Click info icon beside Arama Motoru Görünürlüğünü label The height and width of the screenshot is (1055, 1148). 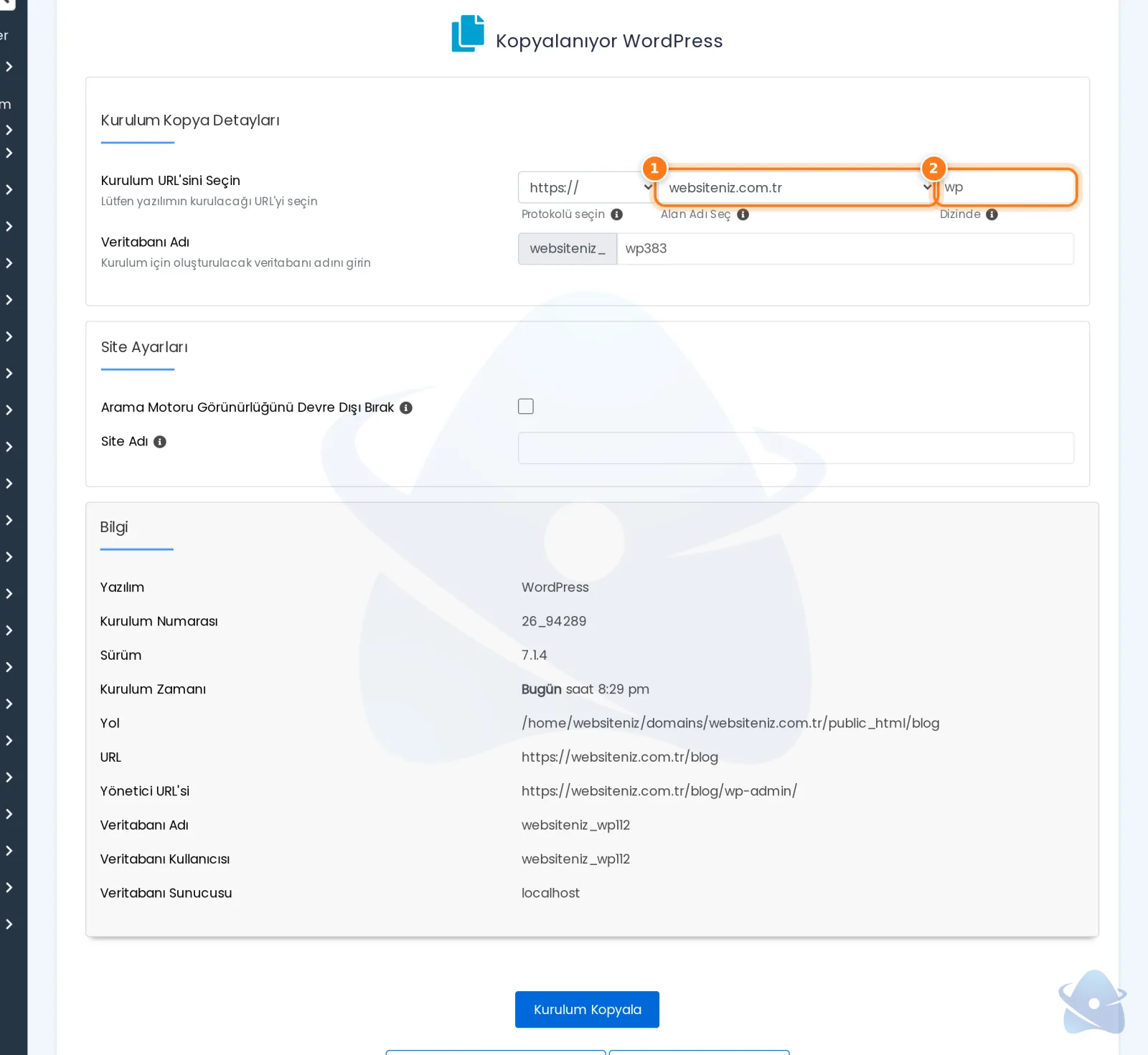click(x=406, y=408)
